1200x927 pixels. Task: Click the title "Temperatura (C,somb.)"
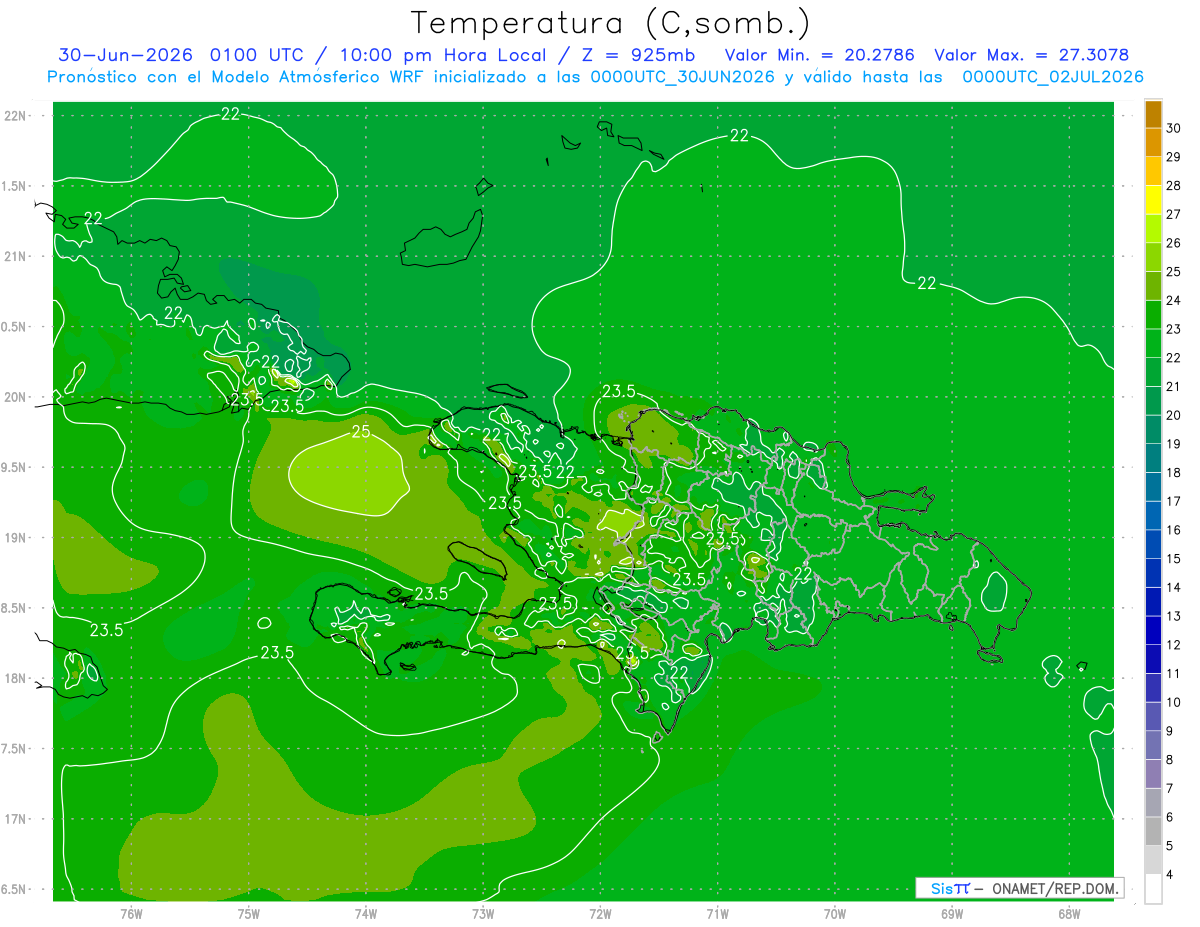pyautogui.click(x=610, y=23)
